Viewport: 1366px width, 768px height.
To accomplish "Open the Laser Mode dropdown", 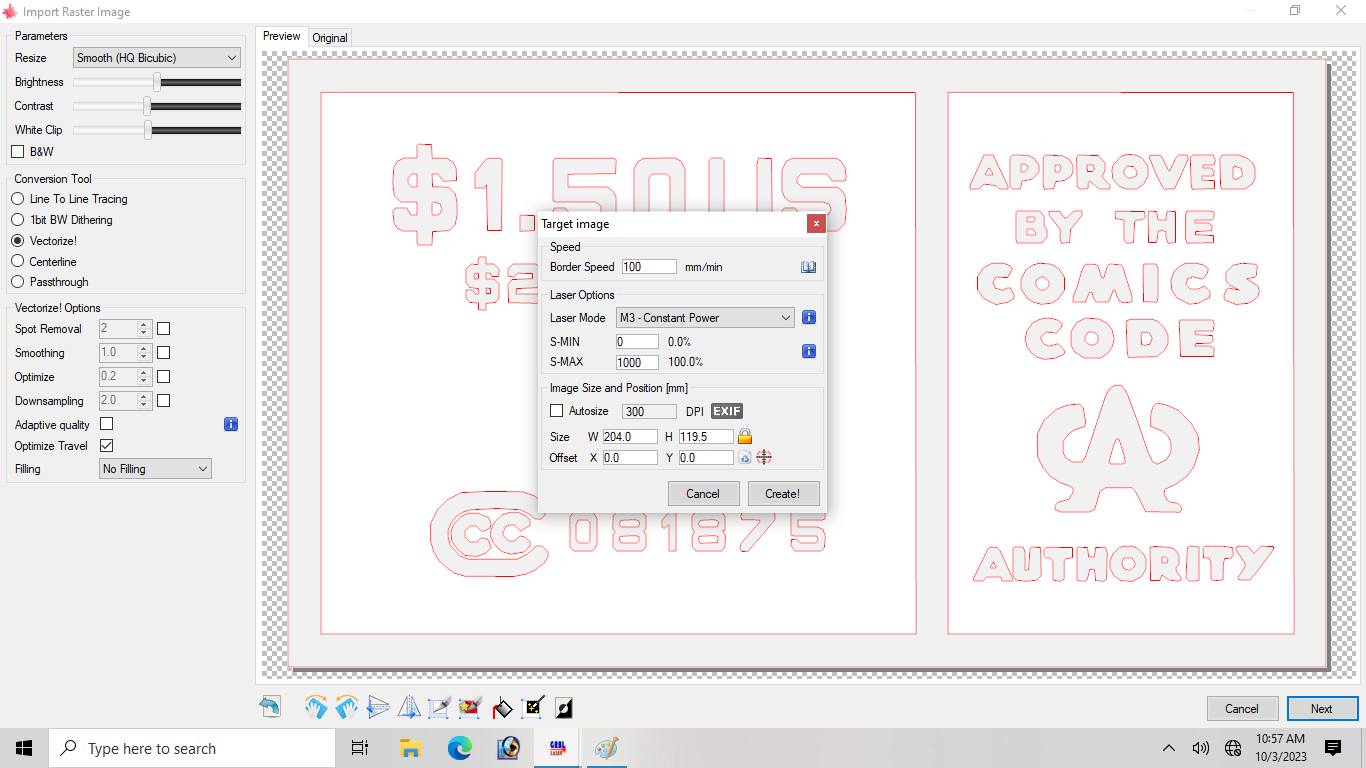I will click(x=705, y=318).
